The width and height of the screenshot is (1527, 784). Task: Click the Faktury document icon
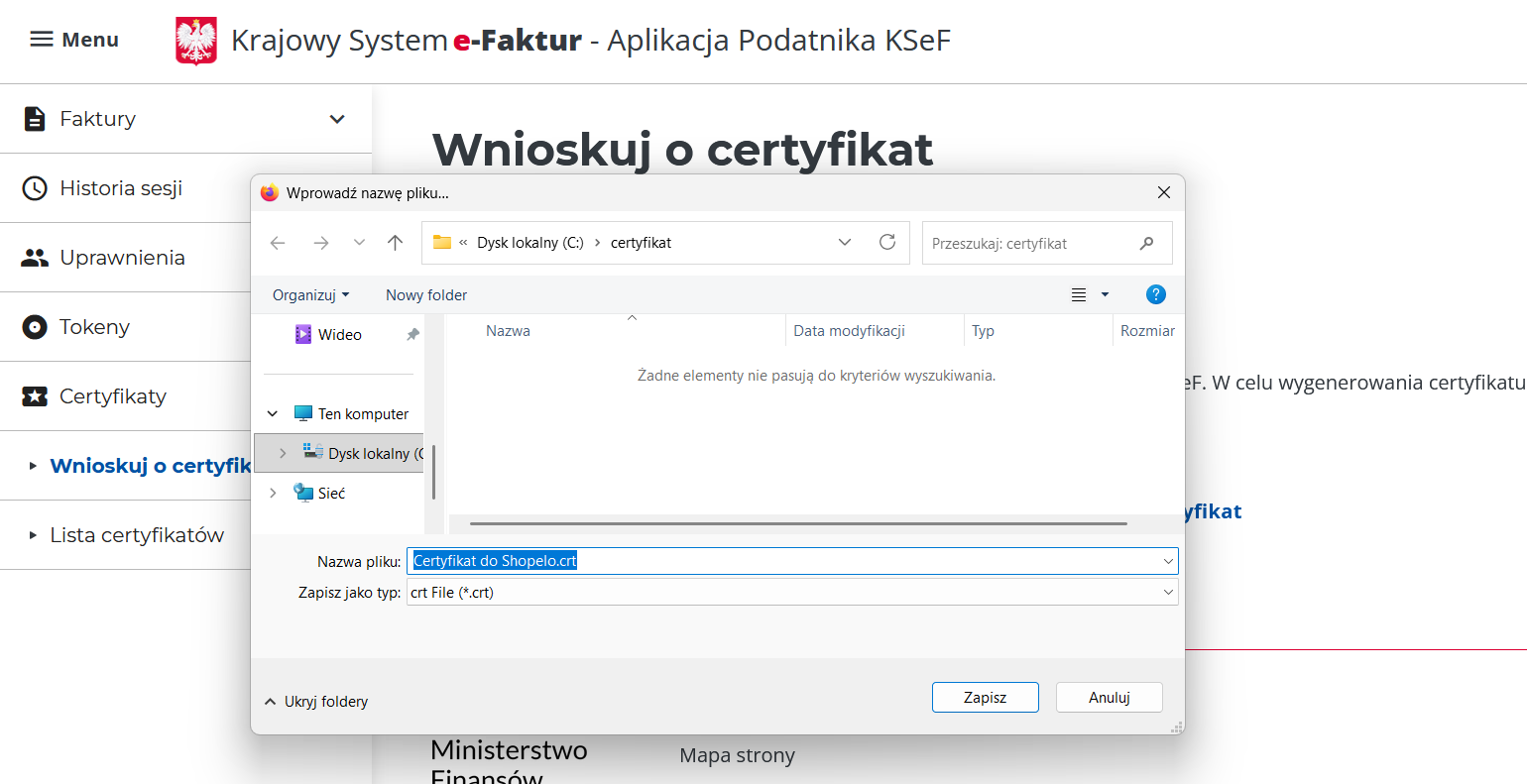click(x=35, y=119)
